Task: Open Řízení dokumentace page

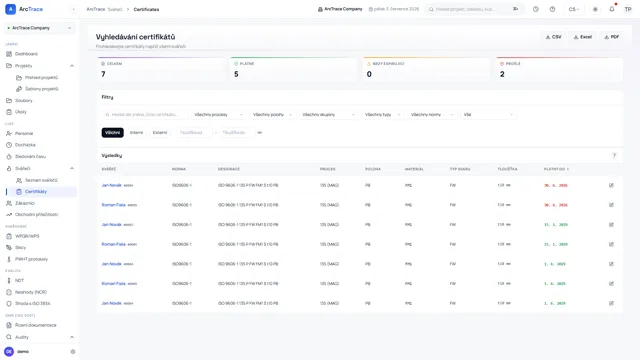Action: 36,325
